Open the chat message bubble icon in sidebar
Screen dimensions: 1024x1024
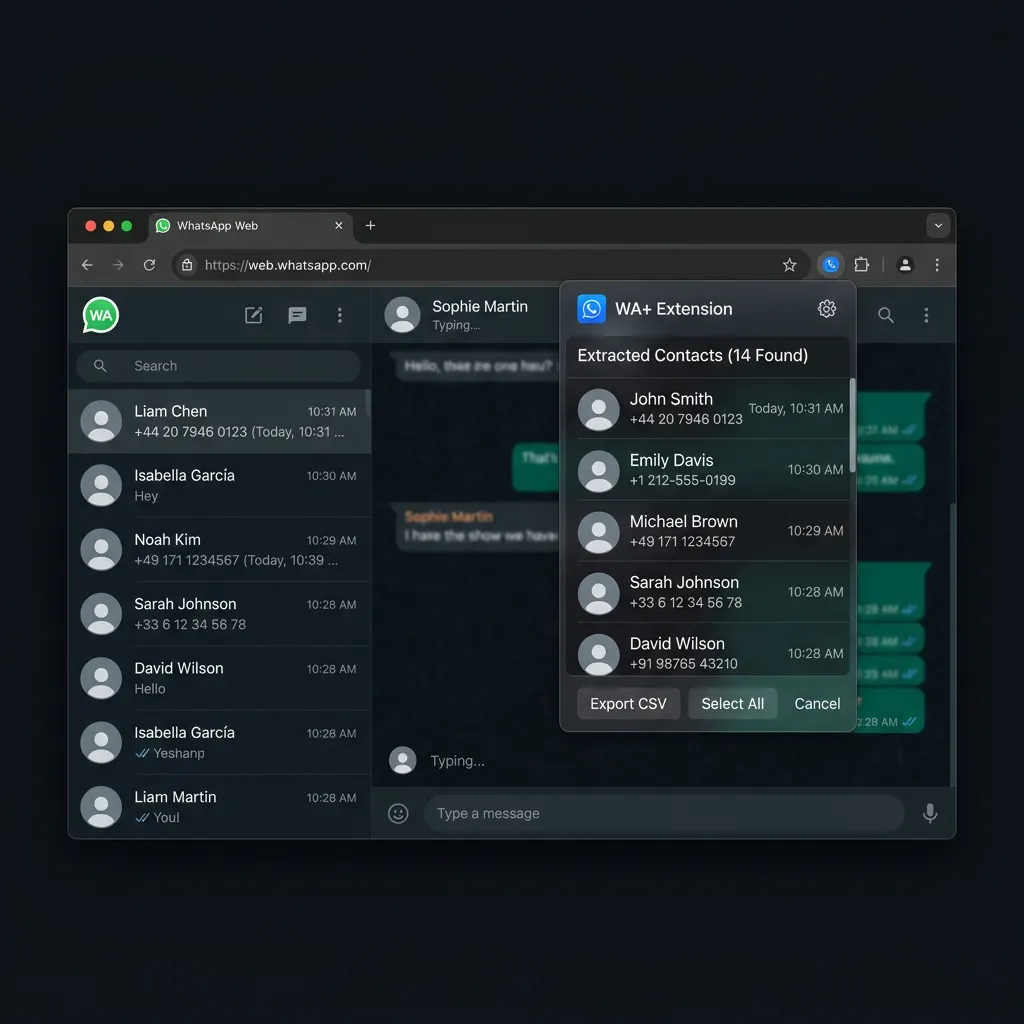297,315
